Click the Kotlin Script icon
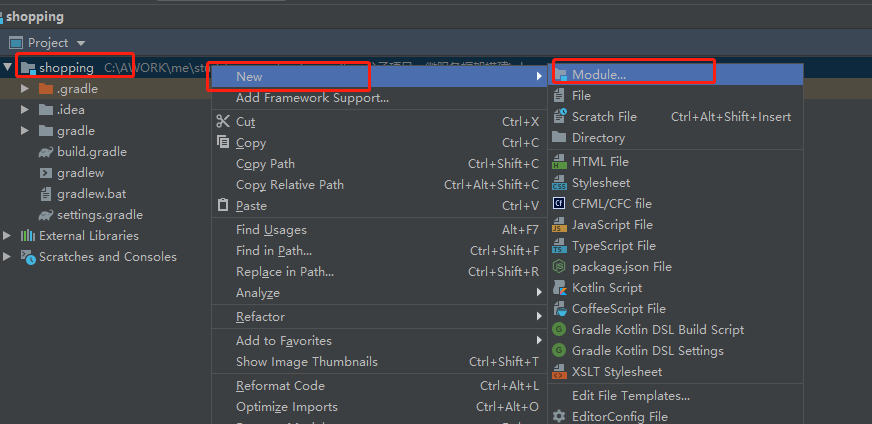The width and height of the screenshot is (872, 424). click(559, 288)
